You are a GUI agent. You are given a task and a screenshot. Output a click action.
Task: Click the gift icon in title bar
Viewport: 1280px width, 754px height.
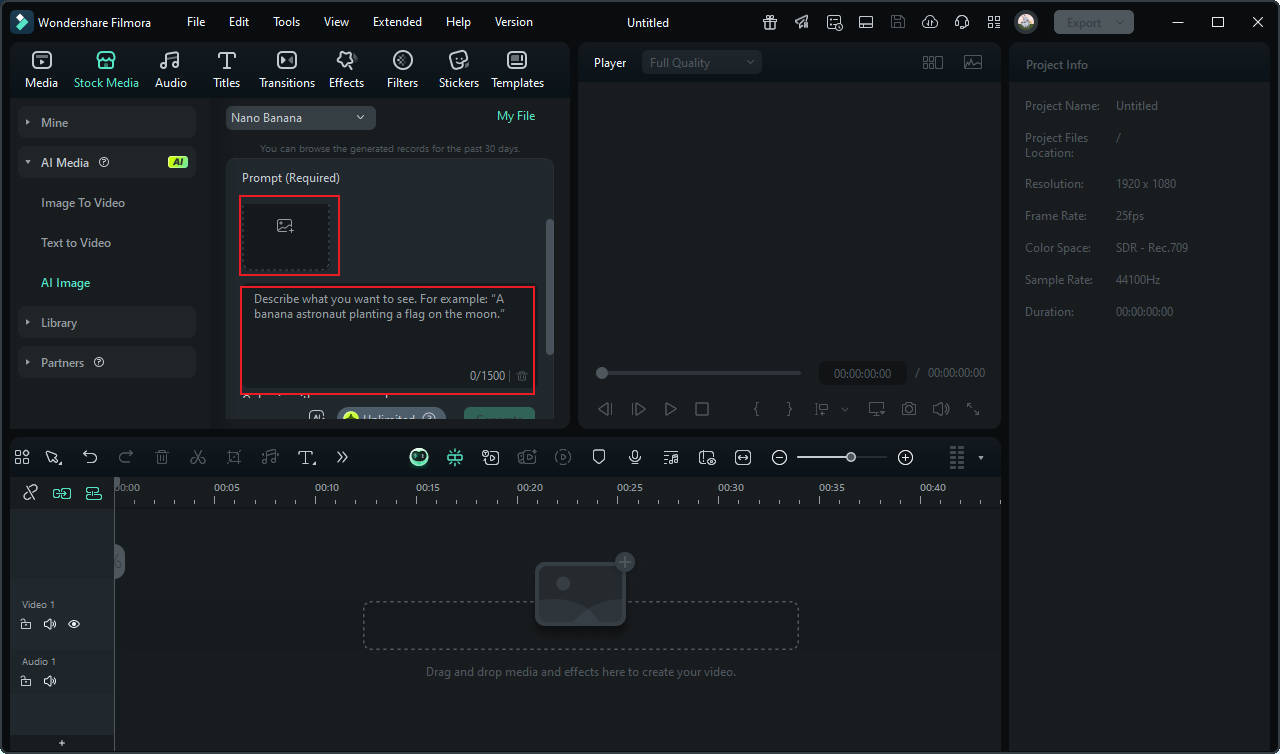click(x=769, y=22)
